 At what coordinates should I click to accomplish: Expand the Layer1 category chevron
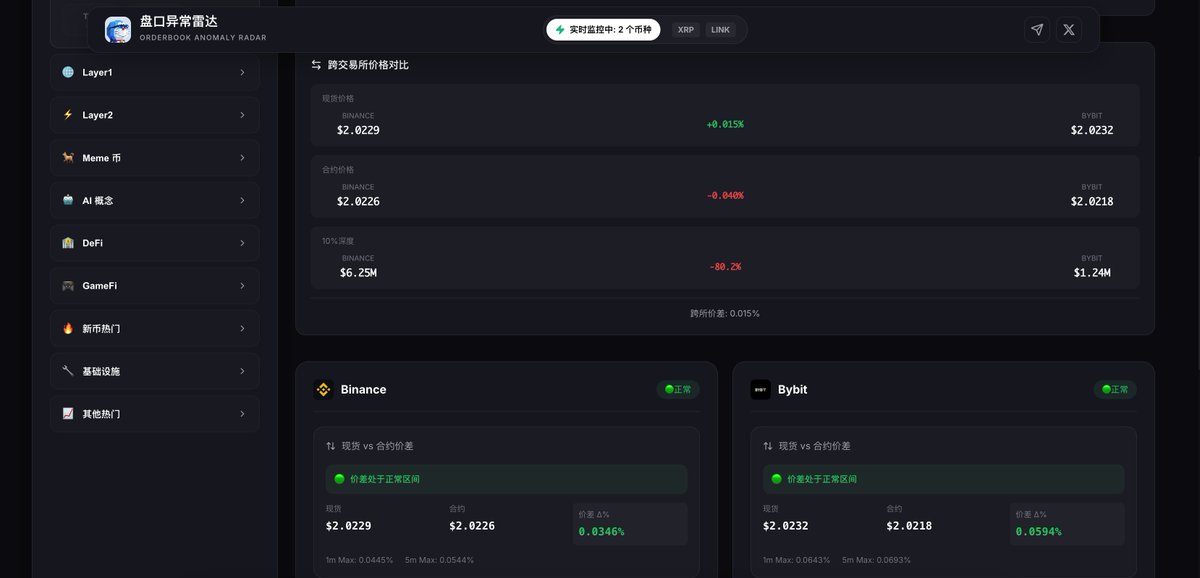point(242,72)
